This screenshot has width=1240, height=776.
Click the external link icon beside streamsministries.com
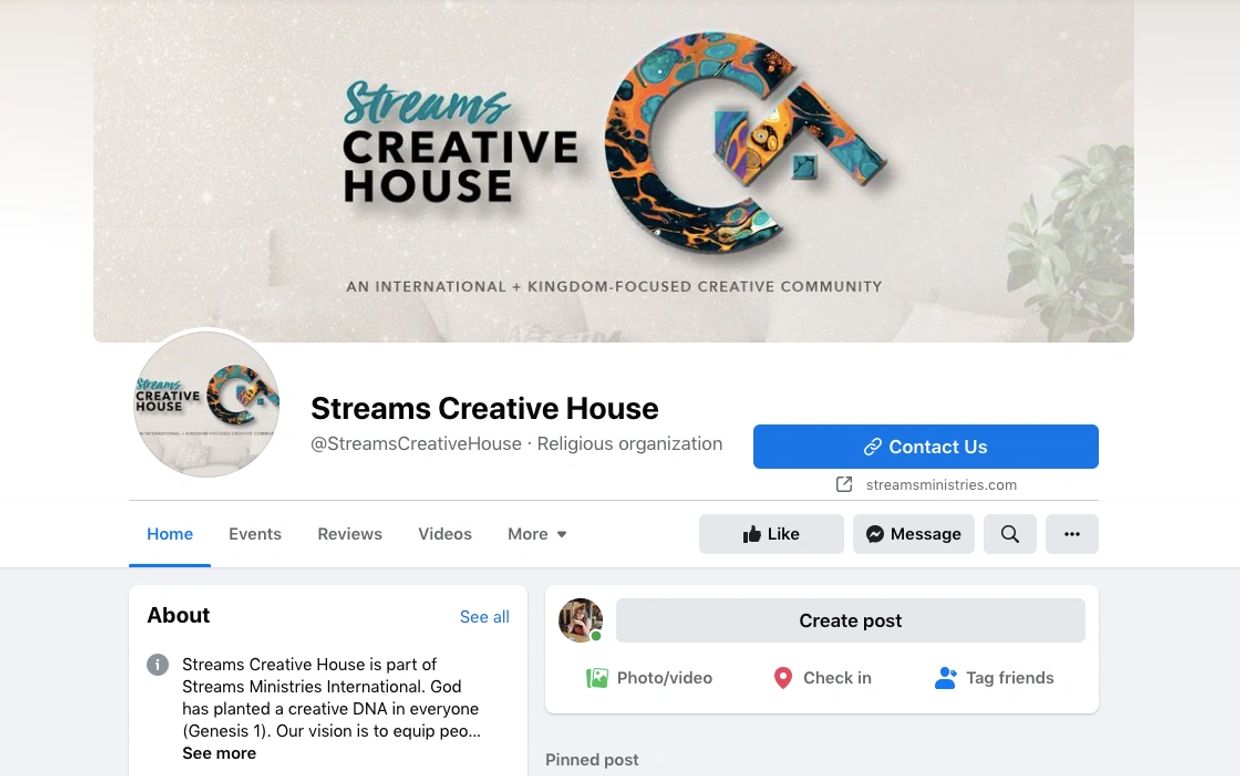tap(844, 485)
